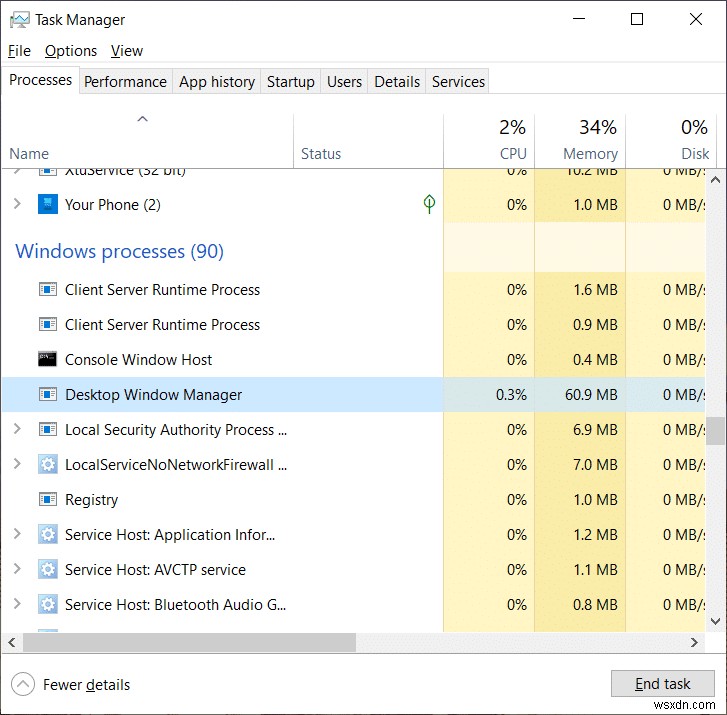Click the icon of the 1.6 MB Client Server Runtime Process

click(48, 290)
